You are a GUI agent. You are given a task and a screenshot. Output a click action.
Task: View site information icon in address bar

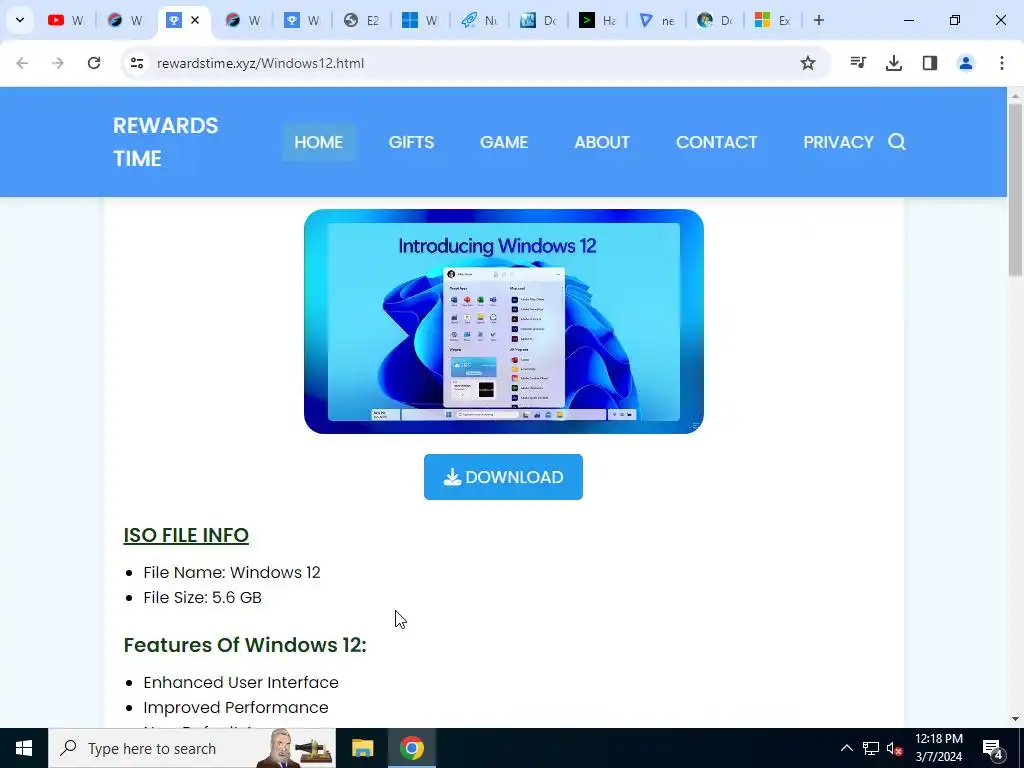coord(137,63)
